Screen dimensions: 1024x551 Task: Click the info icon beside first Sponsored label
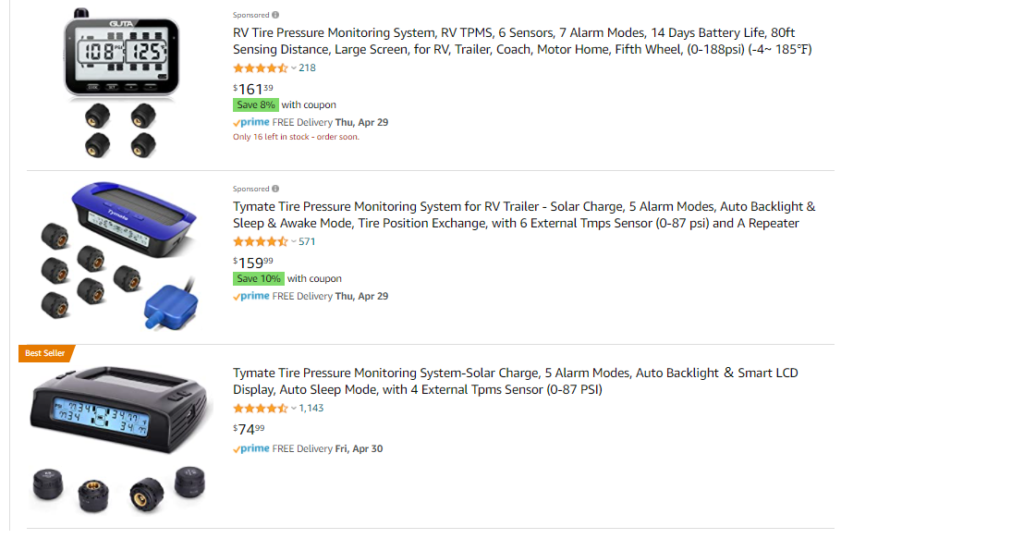click(276, 15)
